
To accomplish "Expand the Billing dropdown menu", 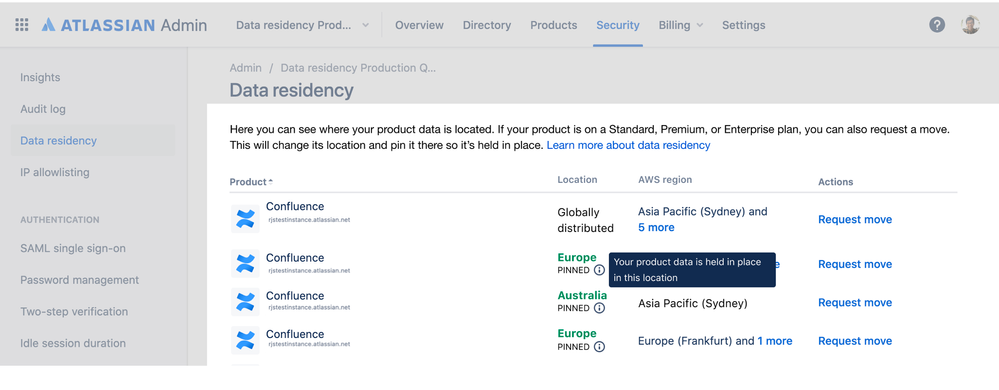I will pos(680,25).
